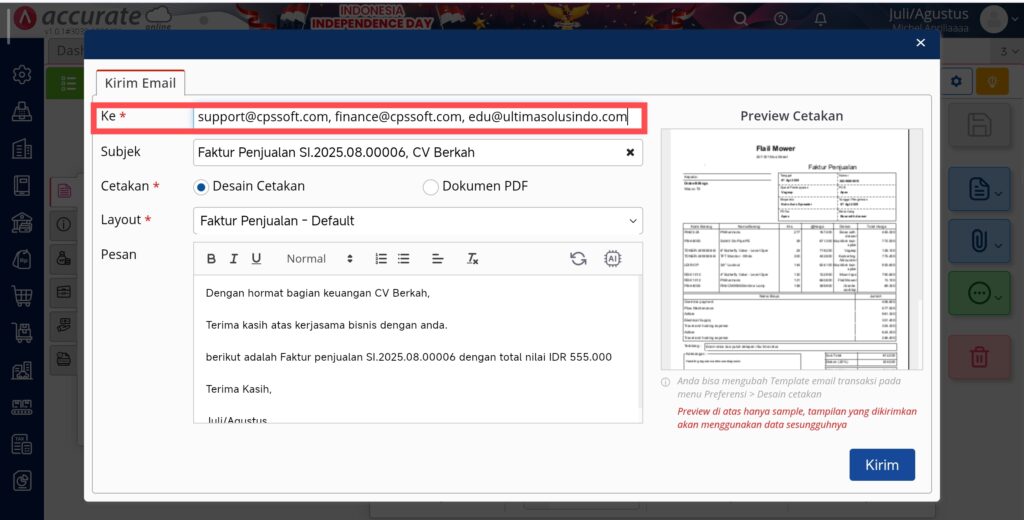Click in the Ke recipient email field

click(x=418, y=118)
